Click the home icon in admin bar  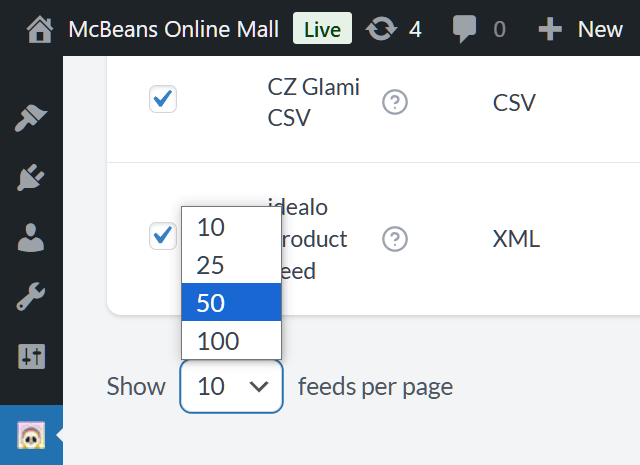(x=40, y=29)
